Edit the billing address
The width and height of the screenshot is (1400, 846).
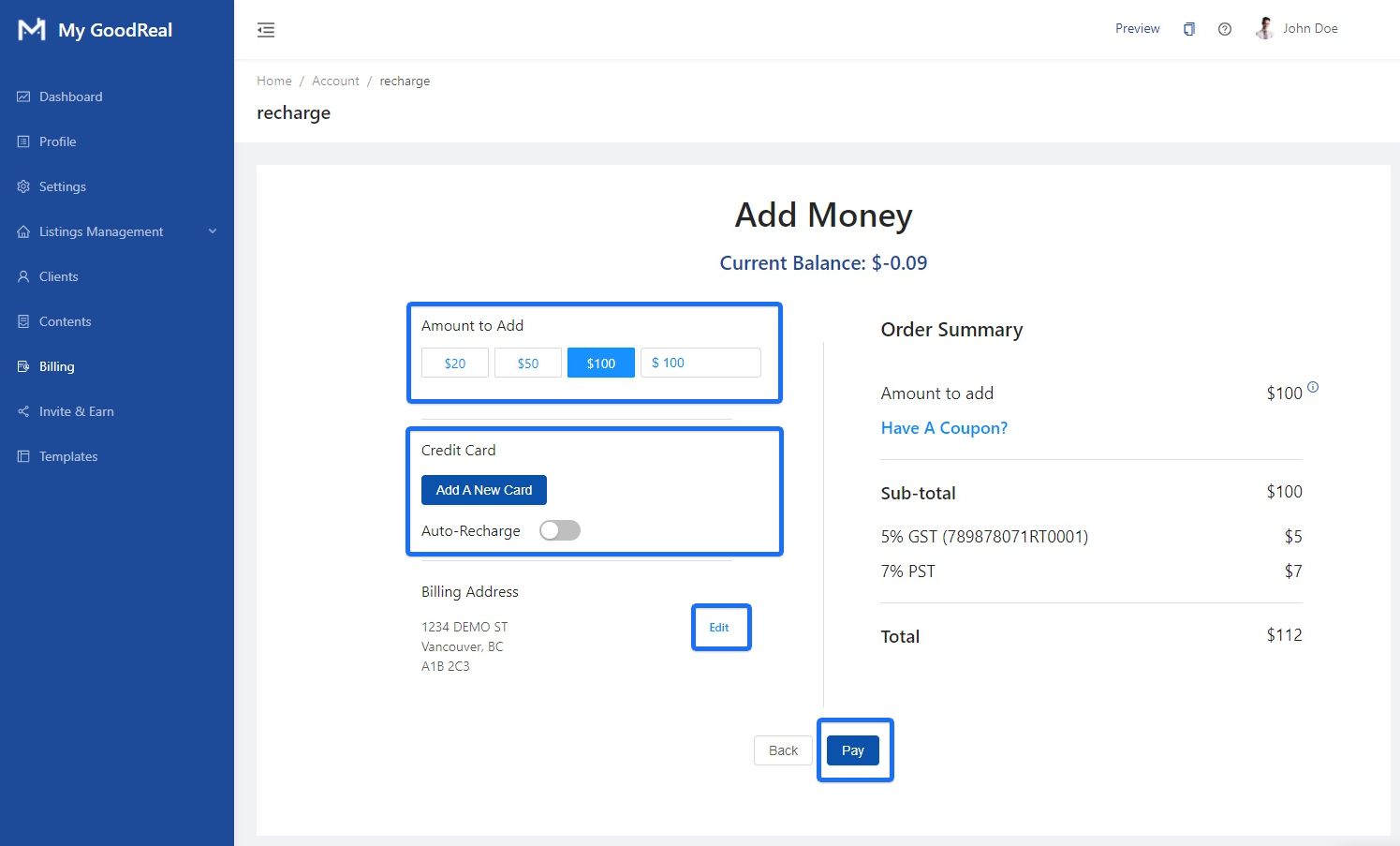[x=719, y=628]
